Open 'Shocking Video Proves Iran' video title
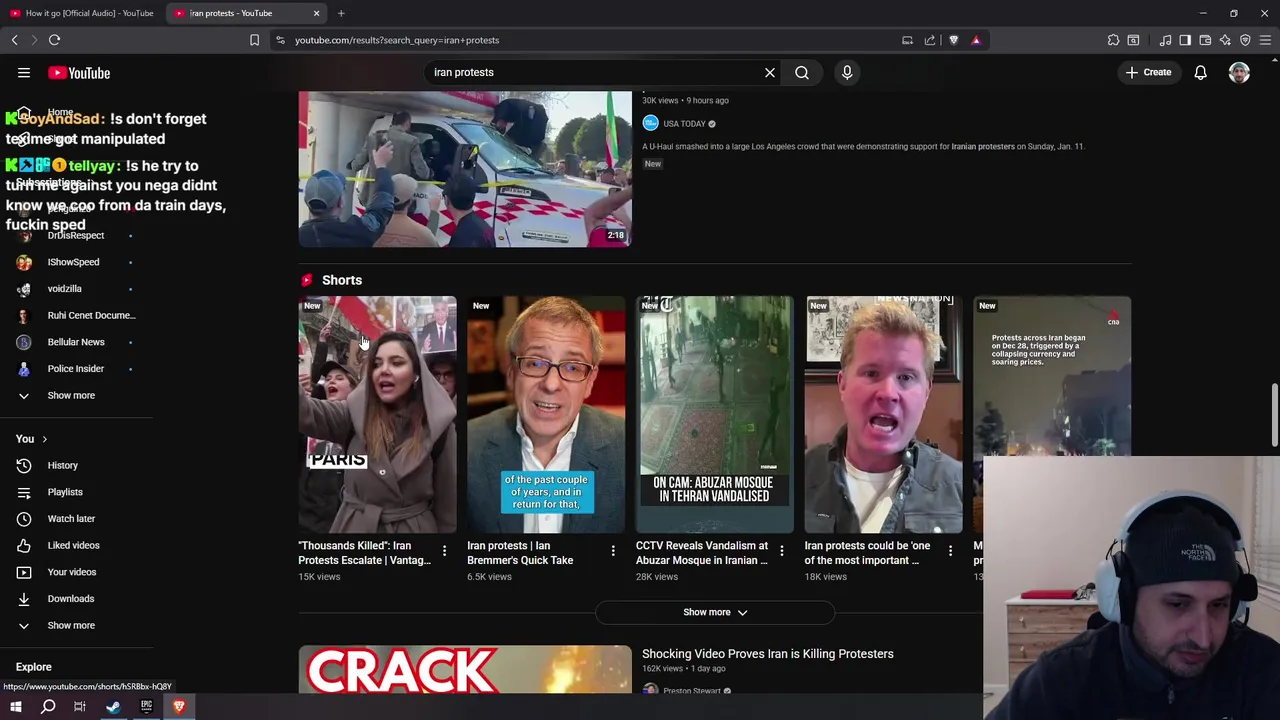1280x720 pixels. pos(767,654)
